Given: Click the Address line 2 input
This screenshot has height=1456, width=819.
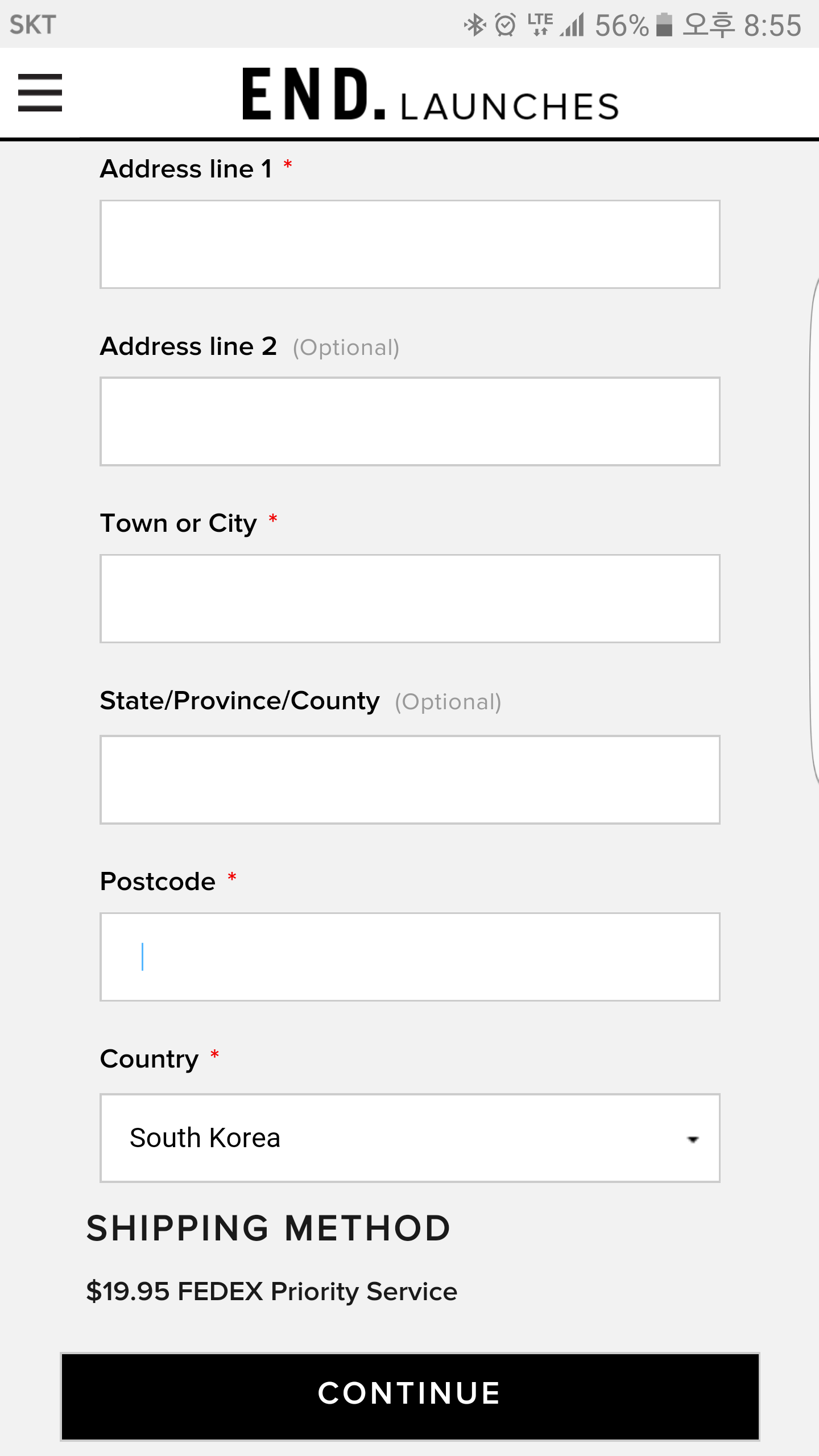Looking at the screenshot, I should pyautogui.click(x=409, y=421).
